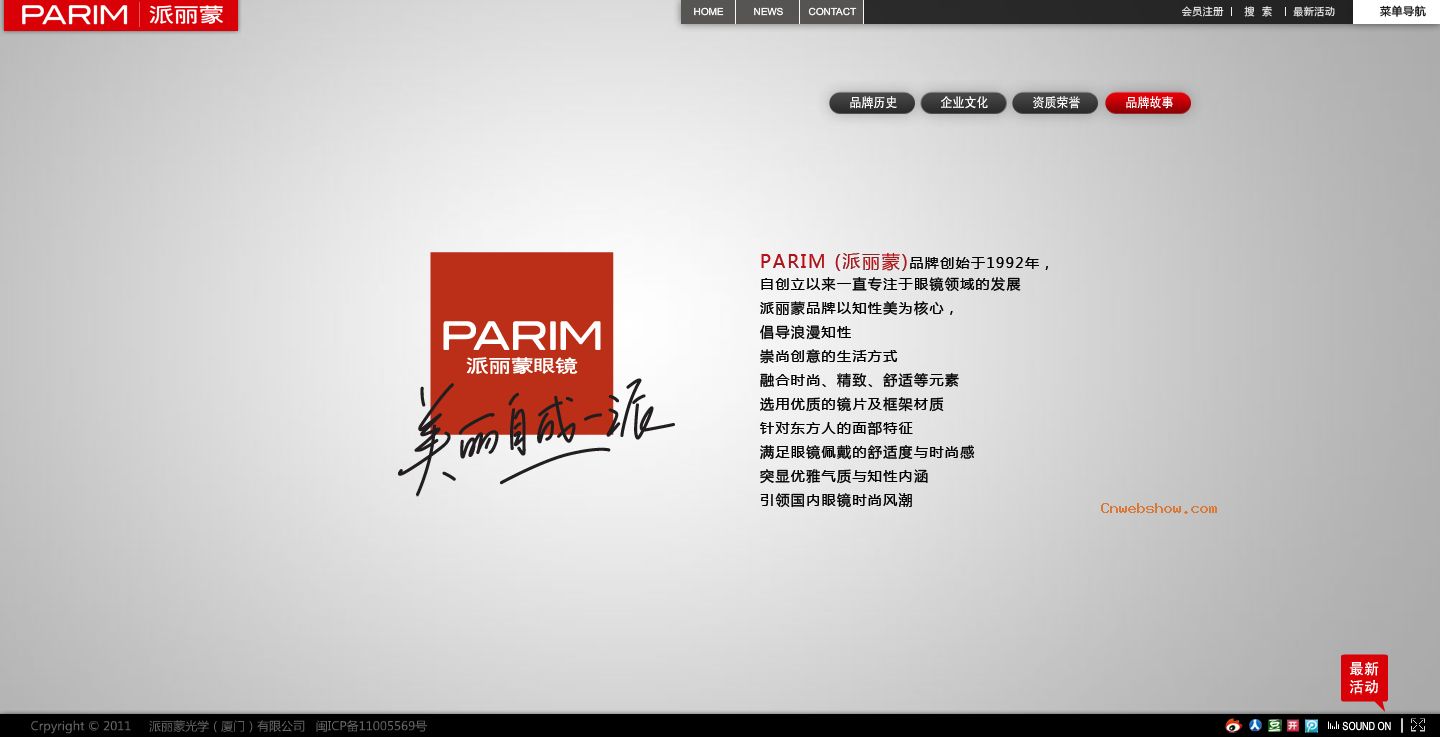Open the CONTACT menu item
Image resolution: width=1440 pixels, height=737 pixels.
pyautogui.click(x=832, y=12)
